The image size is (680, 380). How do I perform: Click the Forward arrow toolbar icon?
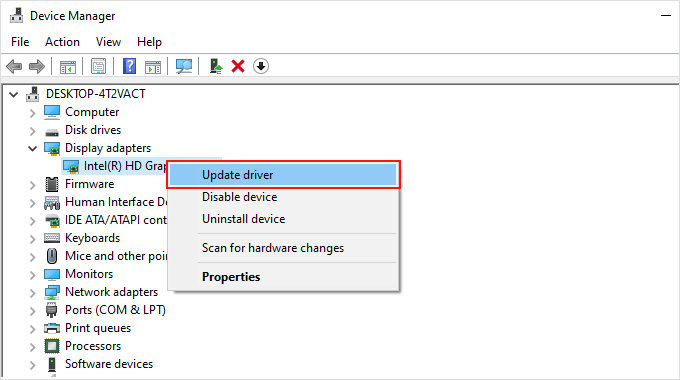37,66
